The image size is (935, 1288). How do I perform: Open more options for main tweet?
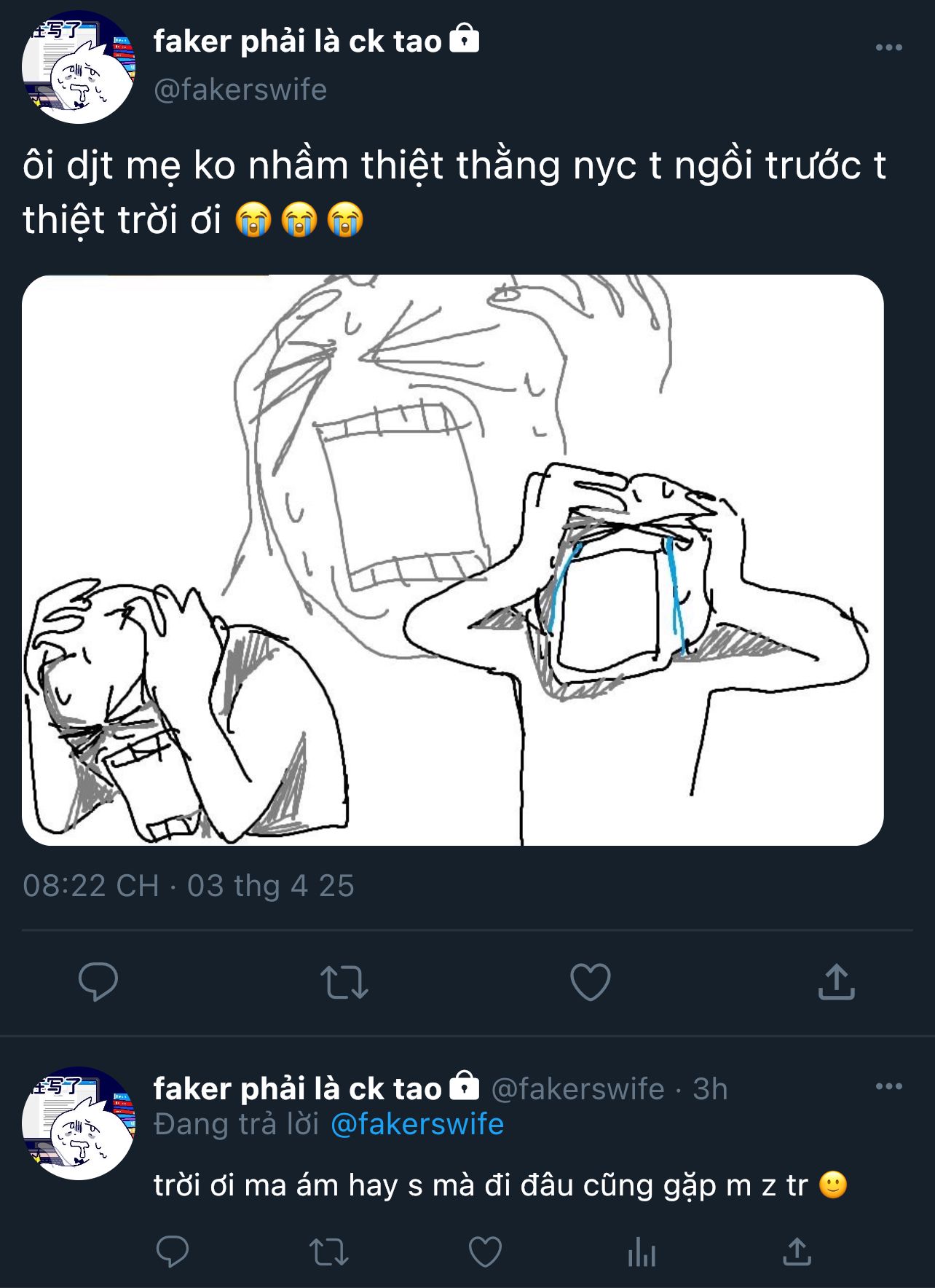coord(888,48)
